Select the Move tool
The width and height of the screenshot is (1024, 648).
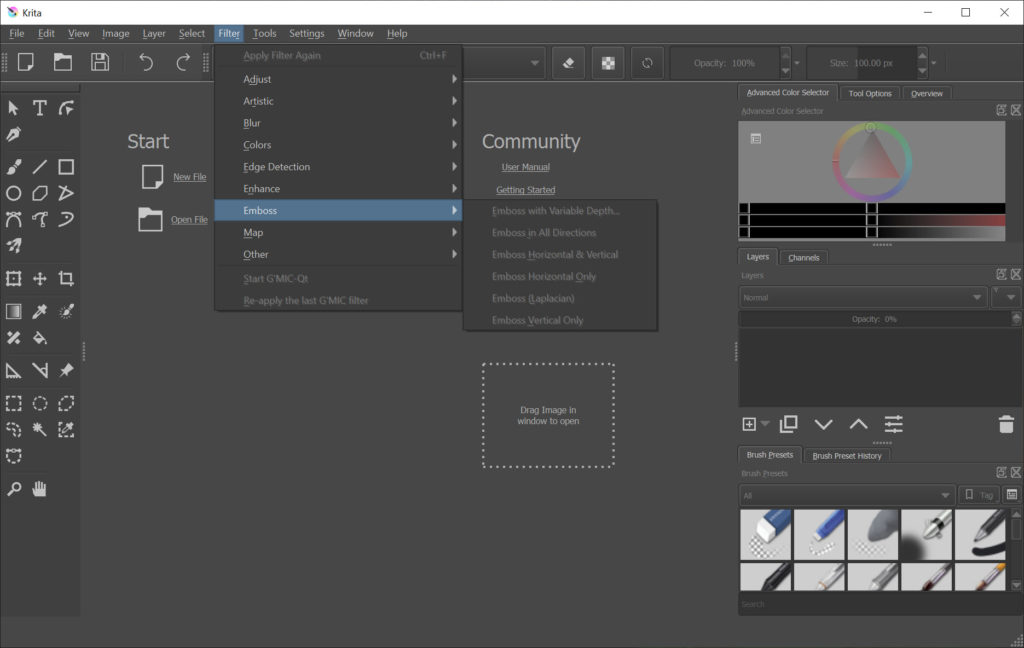pyautogui.click(x=40, y=279)
